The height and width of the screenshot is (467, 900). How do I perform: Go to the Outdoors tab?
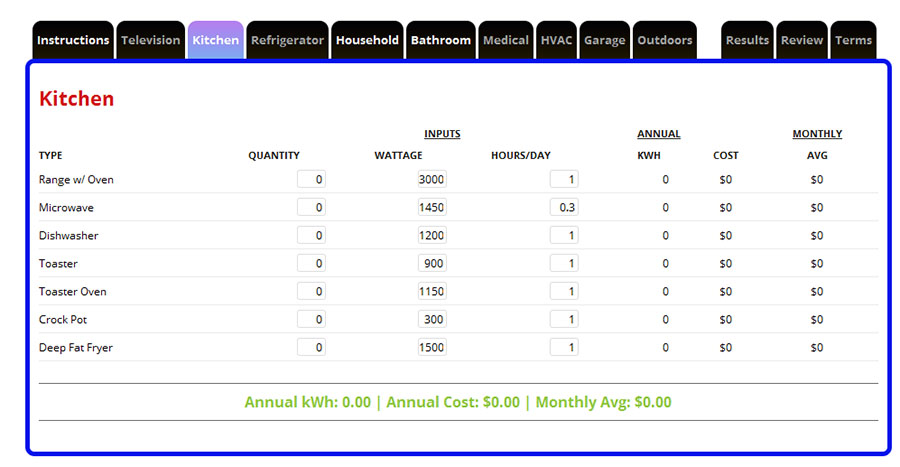click(665, 40)
